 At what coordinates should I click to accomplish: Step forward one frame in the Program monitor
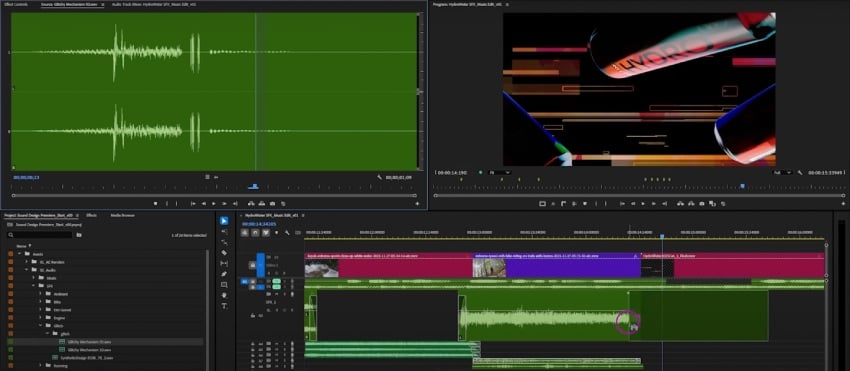pos(654,204)
